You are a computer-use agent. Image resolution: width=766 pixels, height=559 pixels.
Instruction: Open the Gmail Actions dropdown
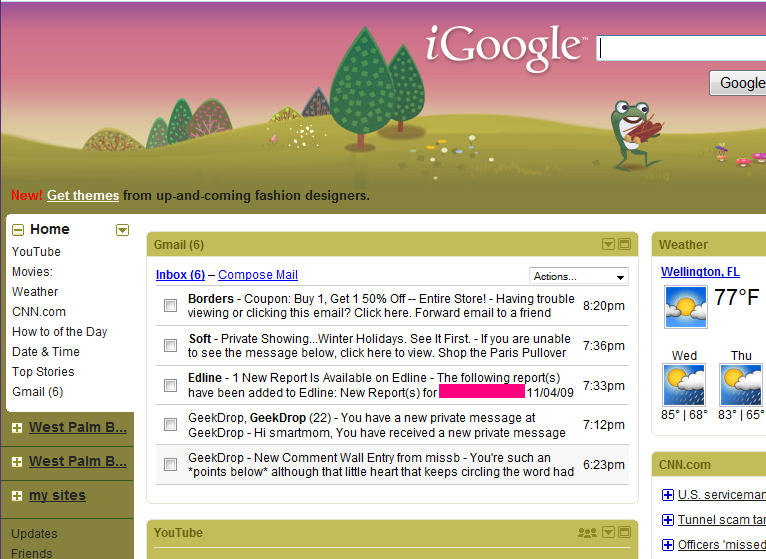[x=579, y=276]
